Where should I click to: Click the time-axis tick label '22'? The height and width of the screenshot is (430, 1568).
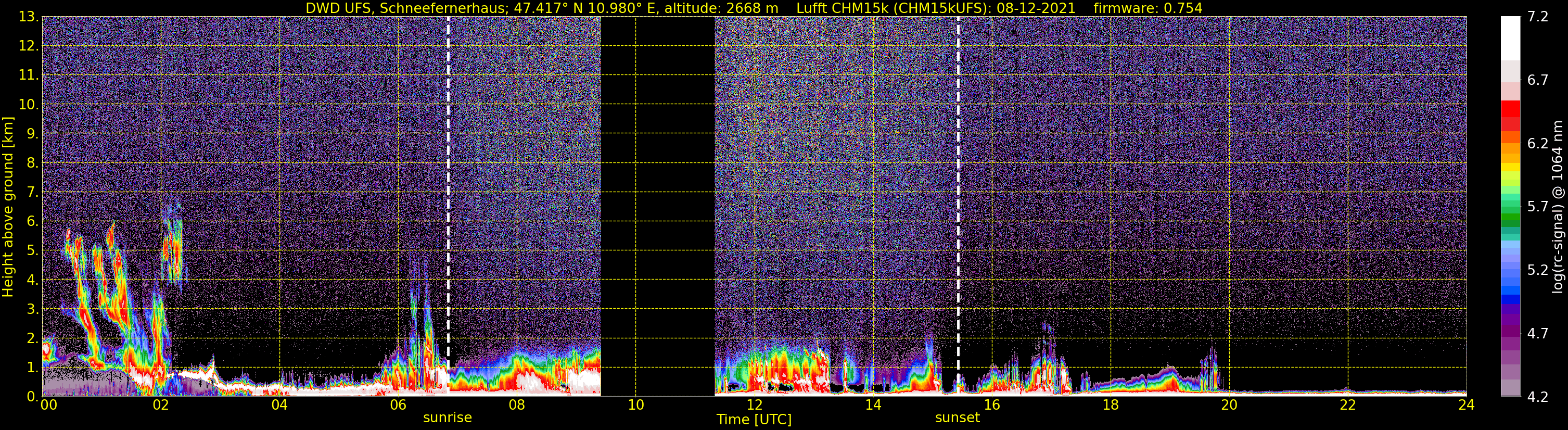(x=1348, y=405)
